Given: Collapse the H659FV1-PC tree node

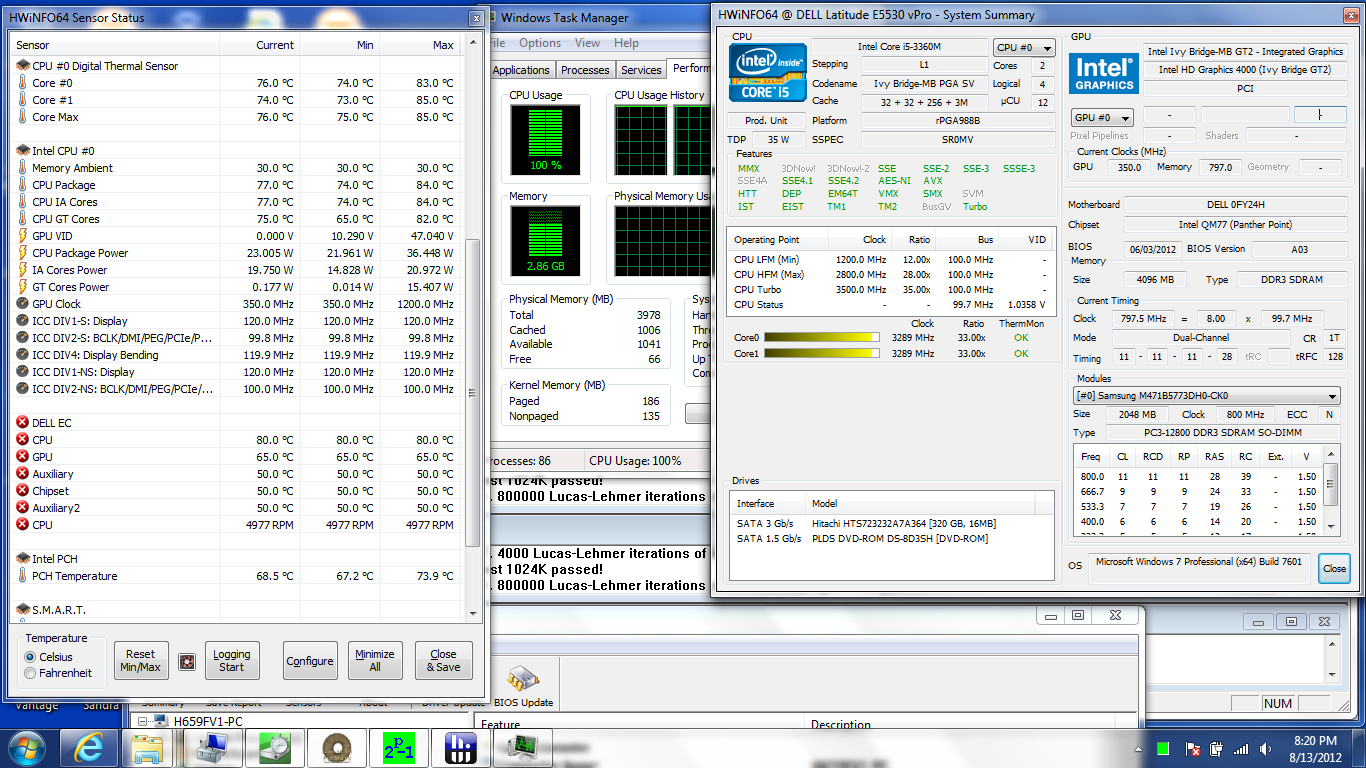Looking at the screenshot, I should 143,721.
